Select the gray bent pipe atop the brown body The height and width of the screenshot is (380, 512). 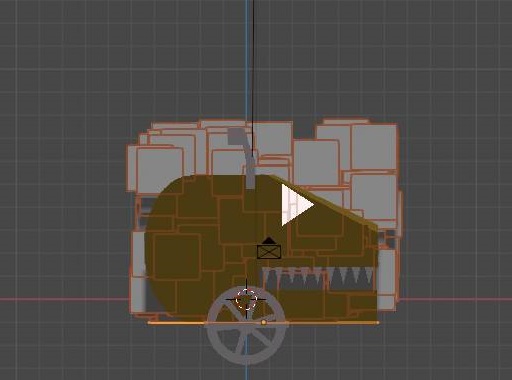(243, 157)
